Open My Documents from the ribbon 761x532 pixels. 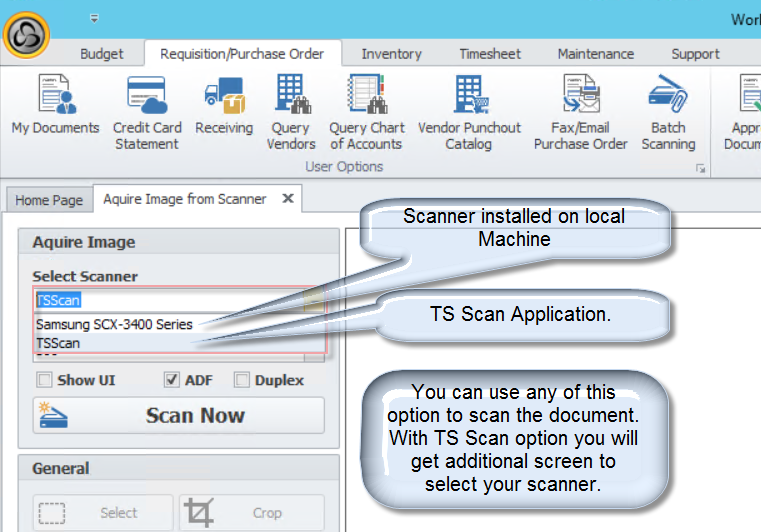tap(55, 108)
